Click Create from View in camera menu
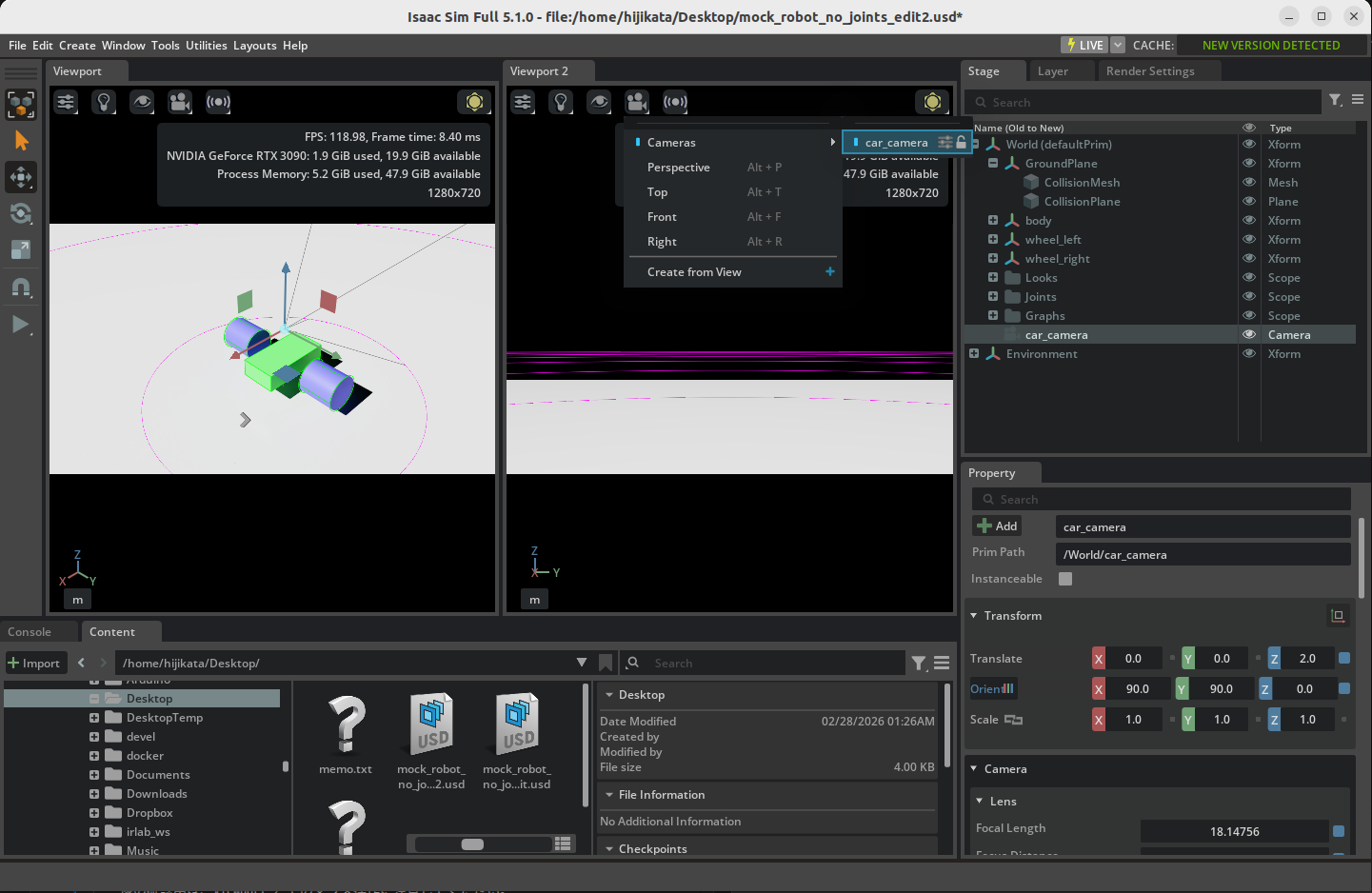Screen dimensions: 1372x893 pos(694,271)
